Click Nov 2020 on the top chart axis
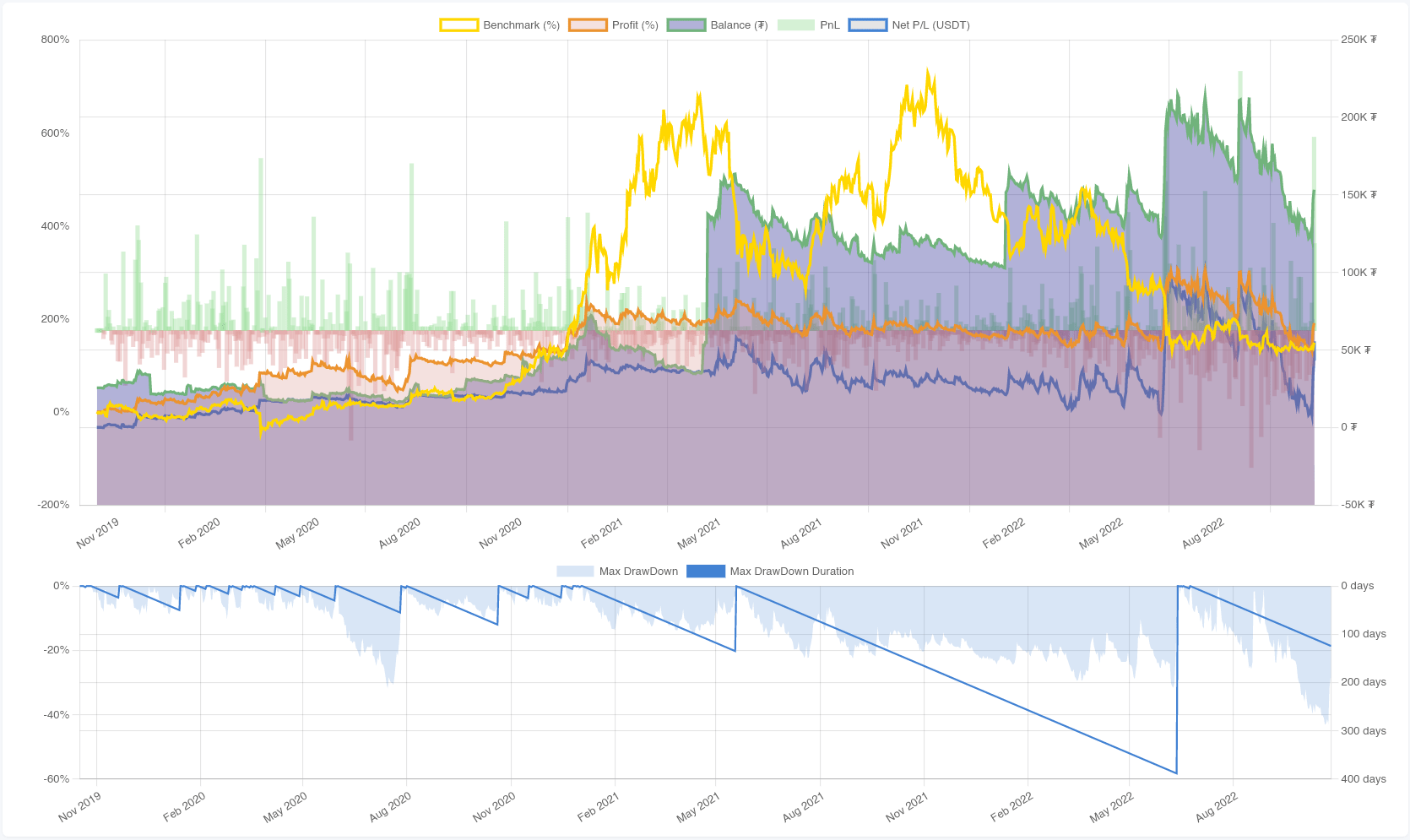1410x840 pixels. tap(501, 534)
